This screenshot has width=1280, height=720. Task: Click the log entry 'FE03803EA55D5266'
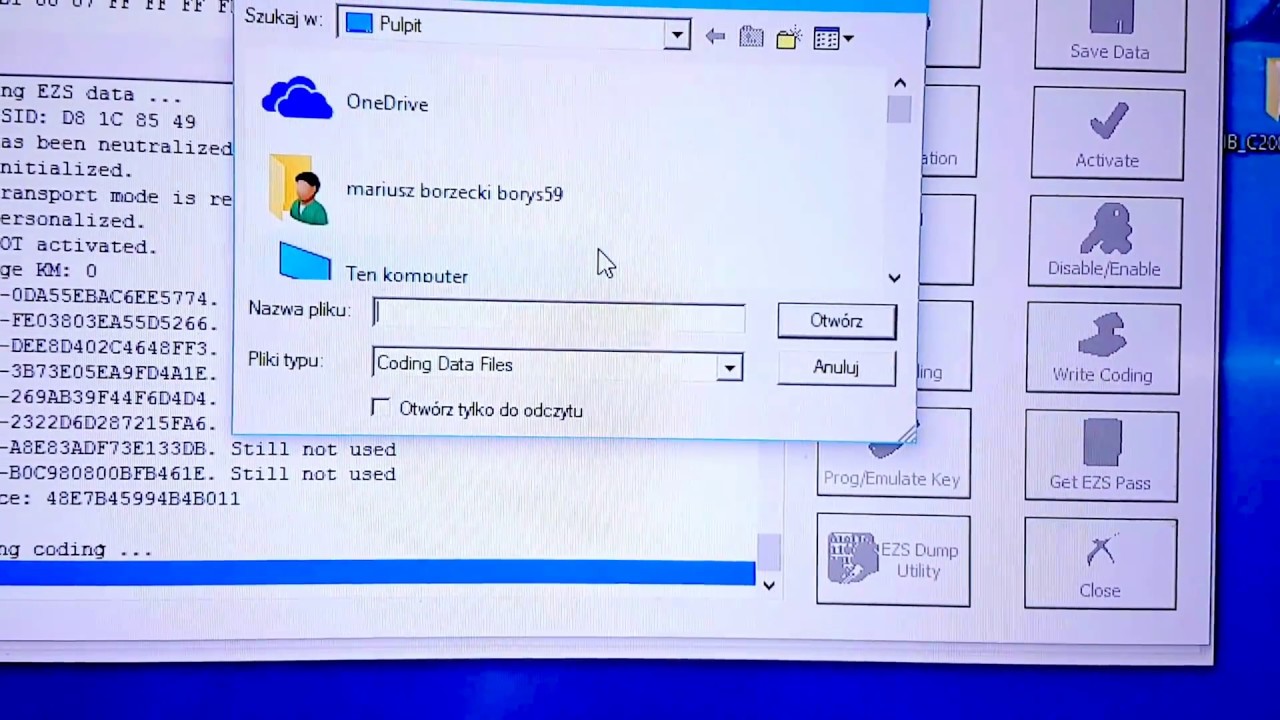[x=114, y=322]
